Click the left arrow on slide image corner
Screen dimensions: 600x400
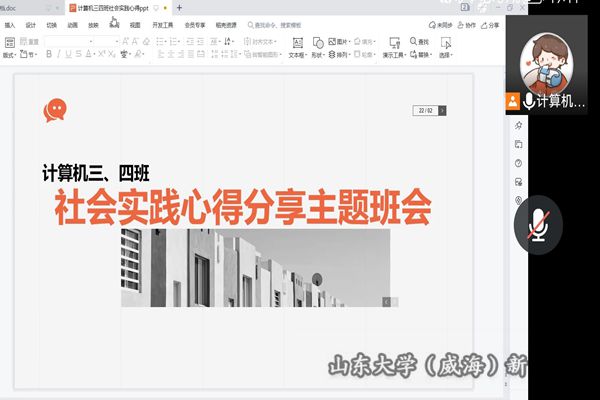tap(386, 302)
